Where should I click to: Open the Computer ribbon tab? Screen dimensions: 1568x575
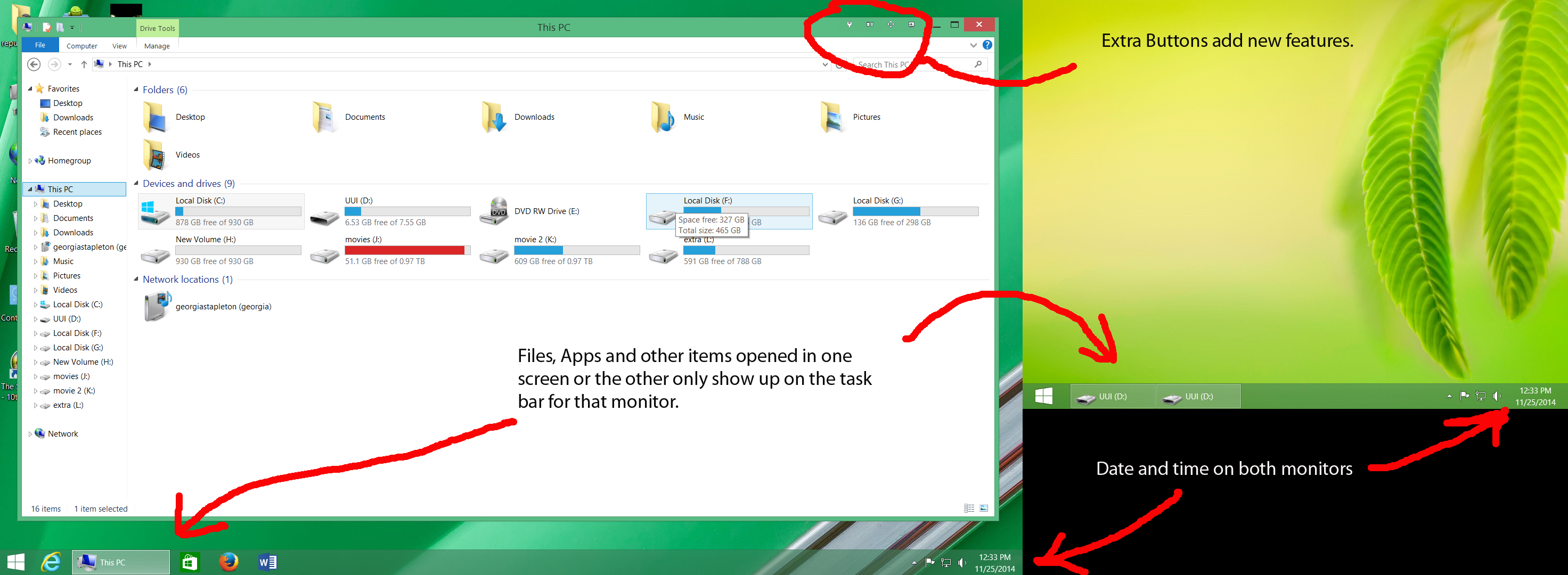81,46
